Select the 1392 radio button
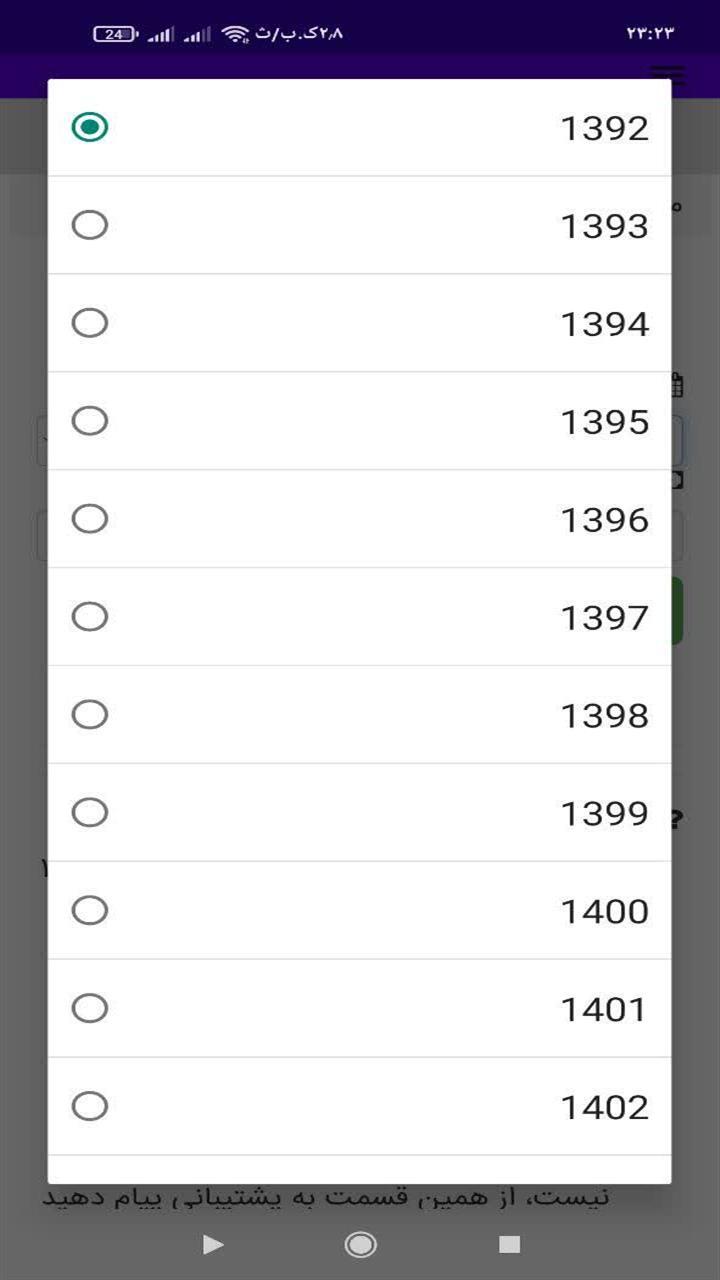This screenshot has width=720, height=1280. coord(90,127)
